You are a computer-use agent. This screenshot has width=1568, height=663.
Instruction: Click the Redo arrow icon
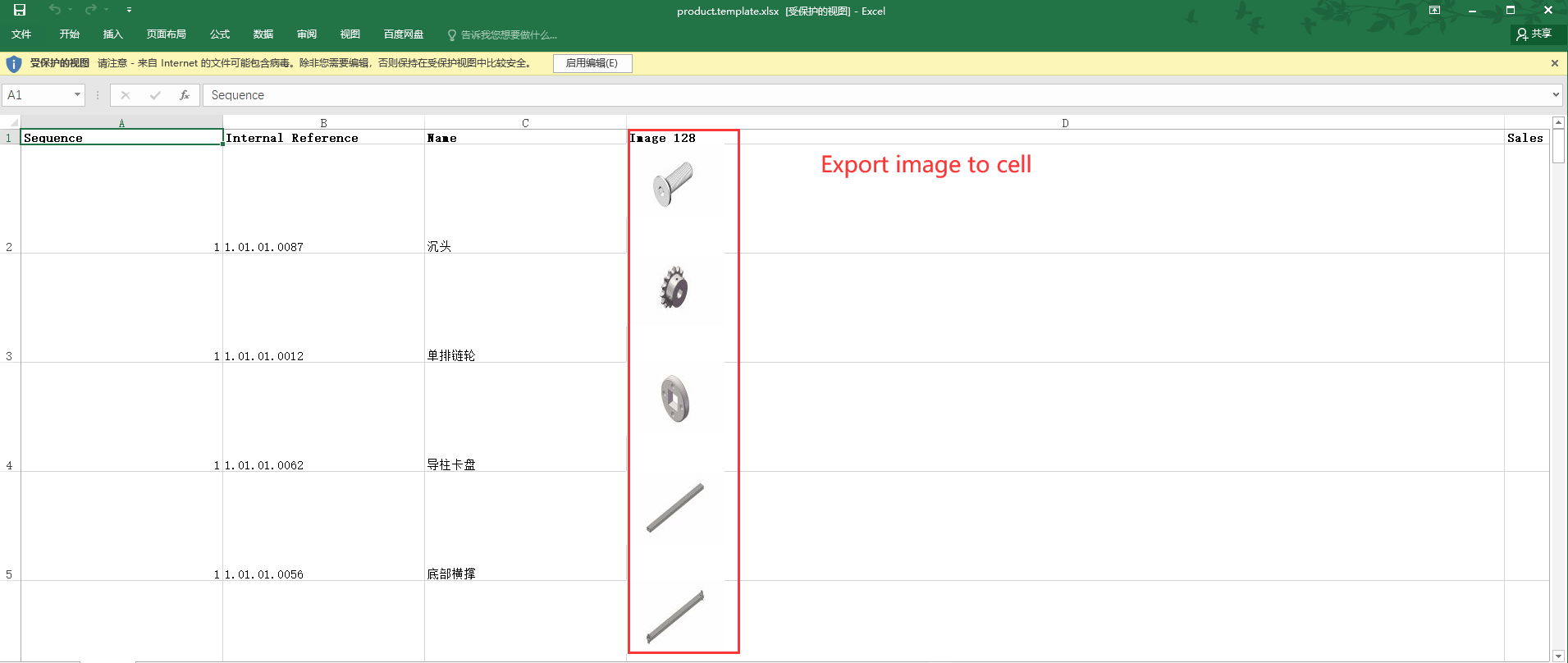[x=91, y=9]
